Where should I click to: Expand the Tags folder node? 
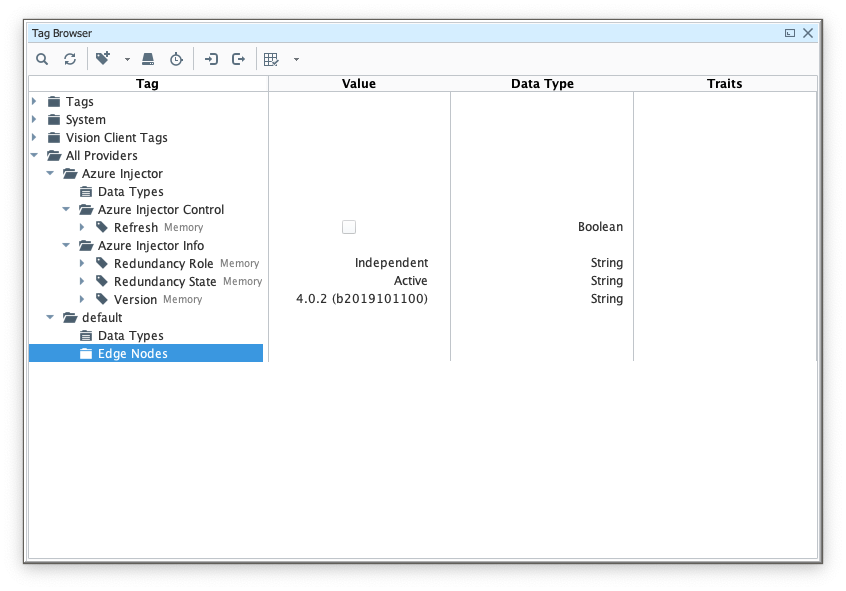tap(34, 101)
